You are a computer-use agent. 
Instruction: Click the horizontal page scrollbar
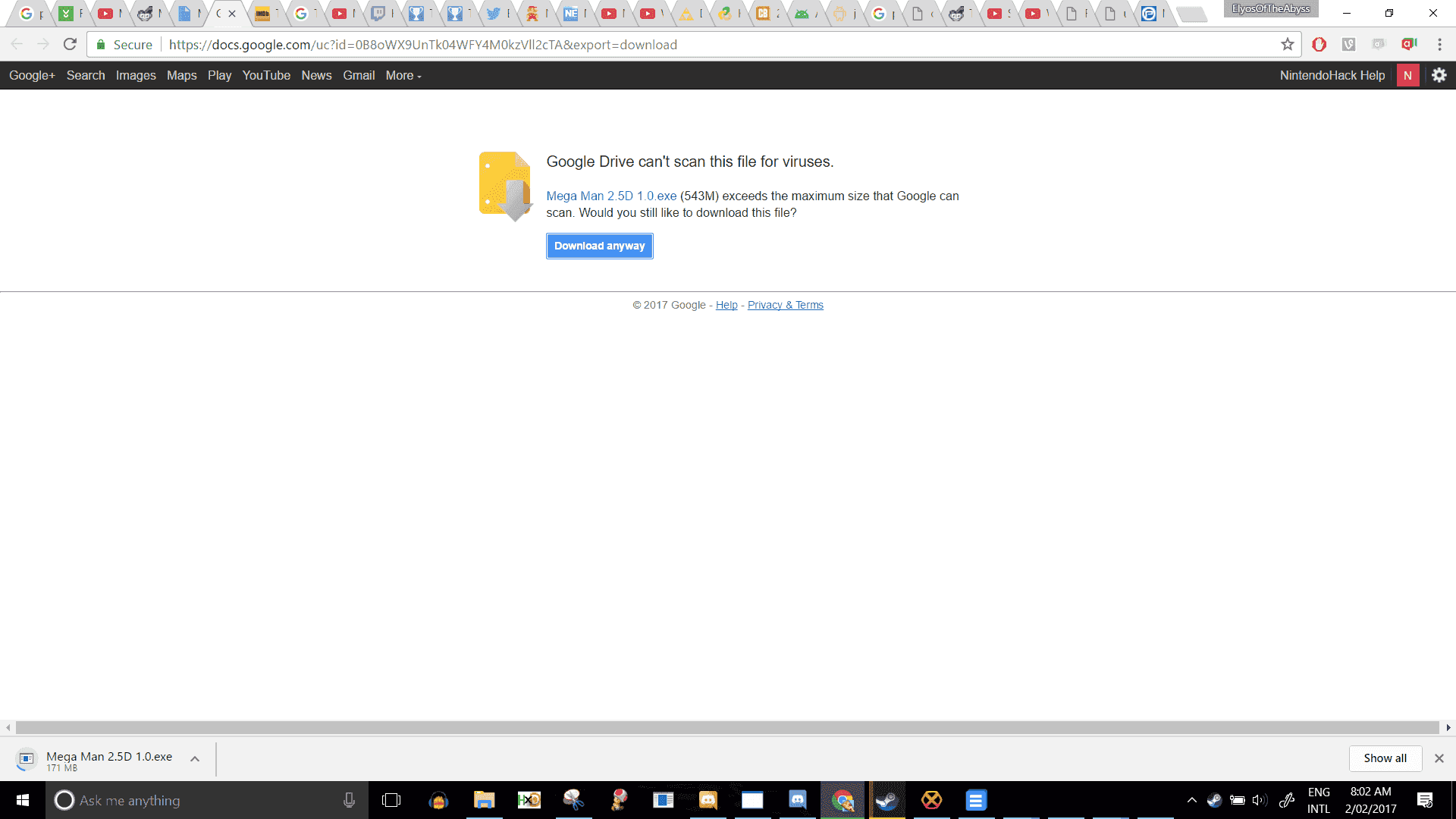click(x=727, y=728)
